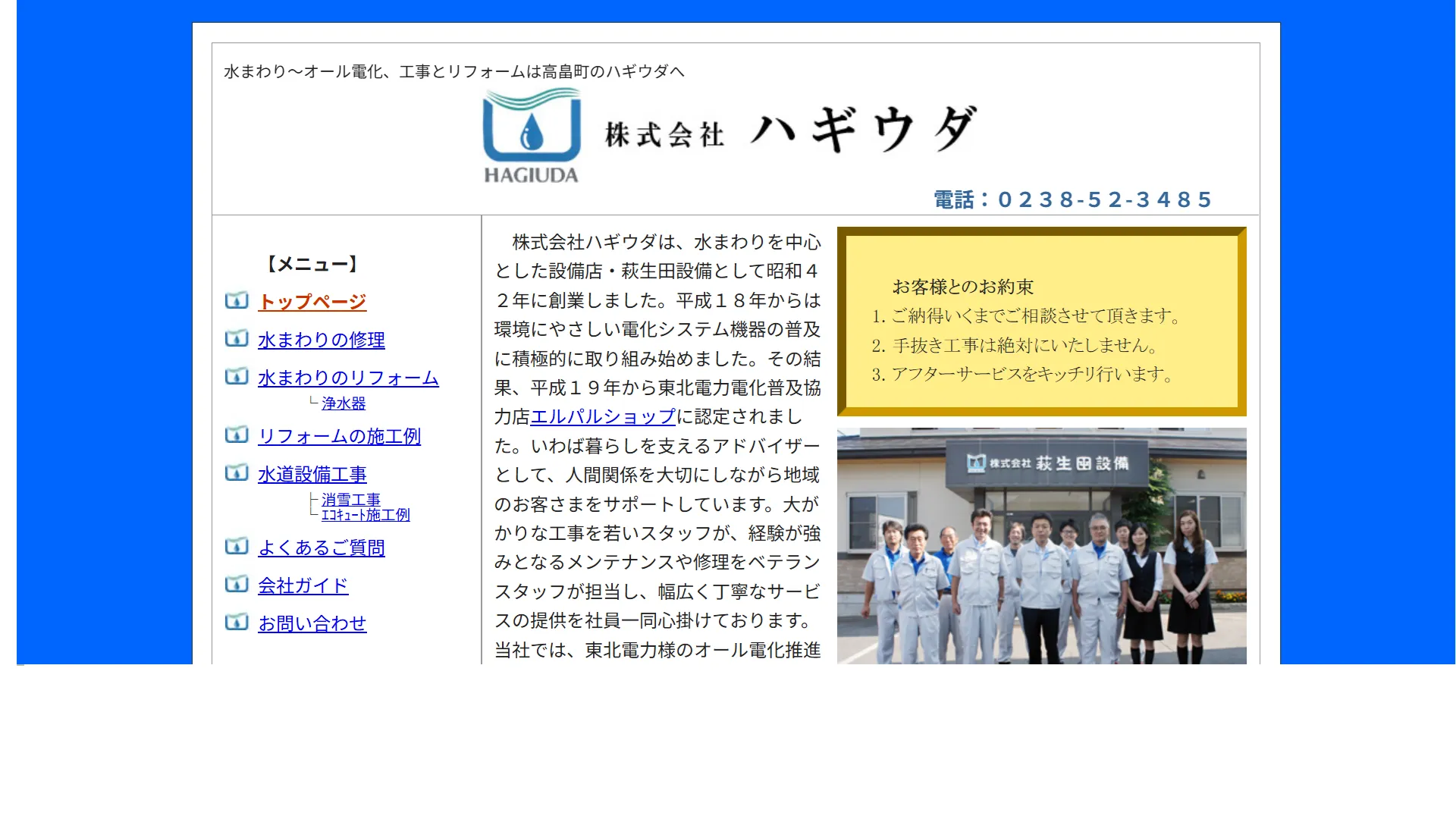Screen dimensions: 1456x819
Task: Click the icon beside リフォームの施工例
Action: (x=237, y=435)
